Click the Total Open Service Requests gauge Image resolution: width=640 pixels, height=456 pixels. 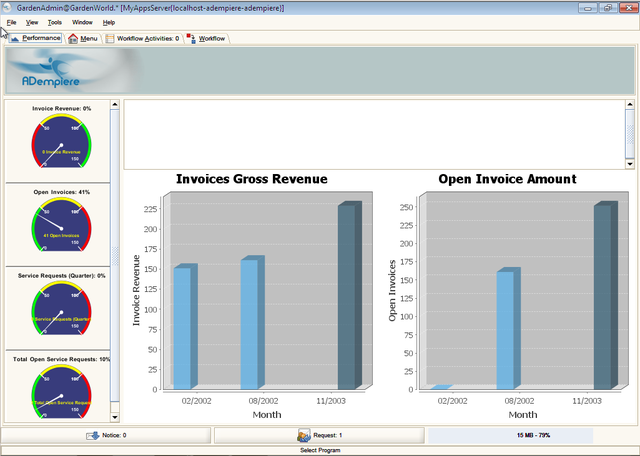(x=61, y=392)
